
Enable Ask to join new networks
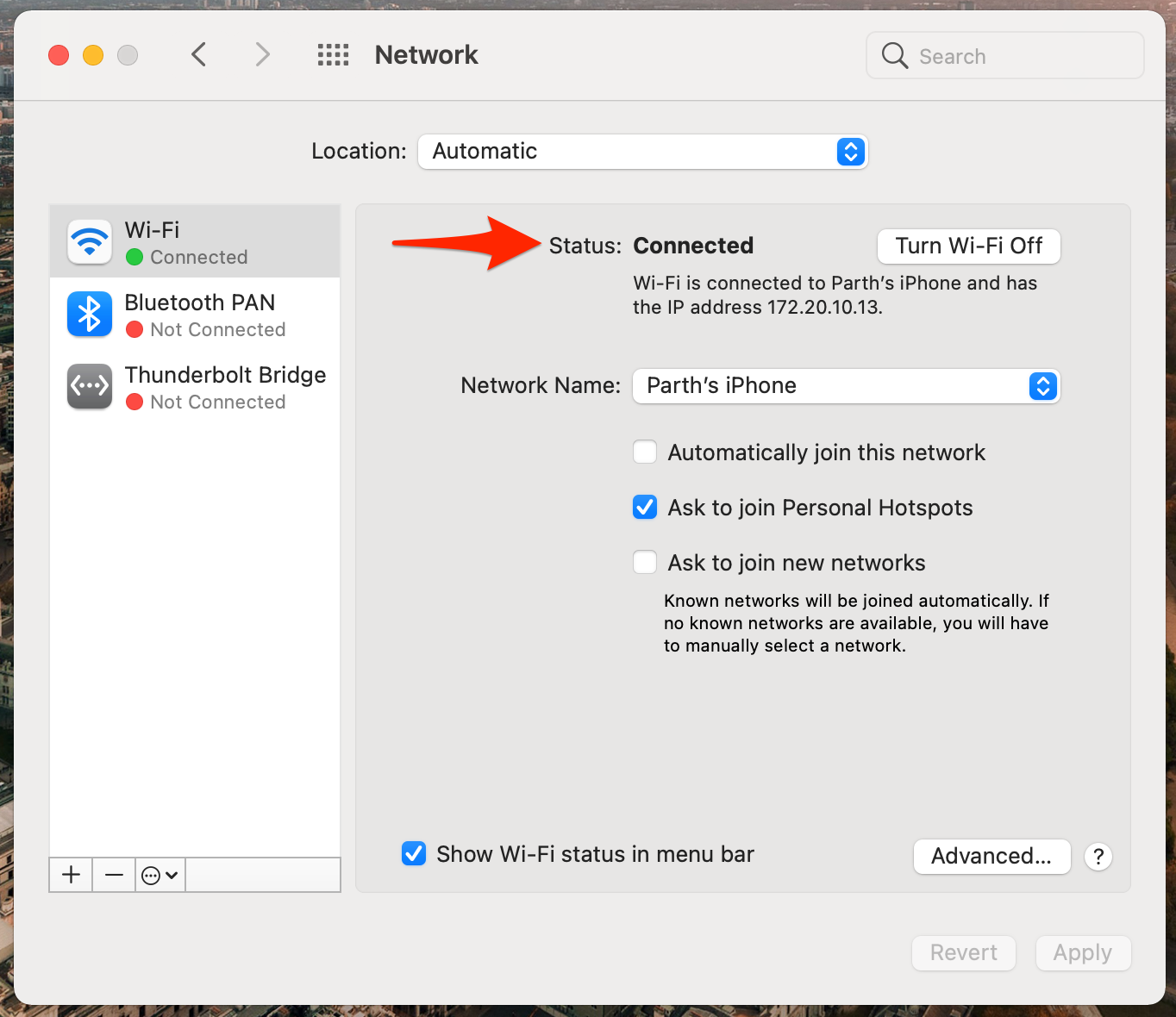(645, 563)
